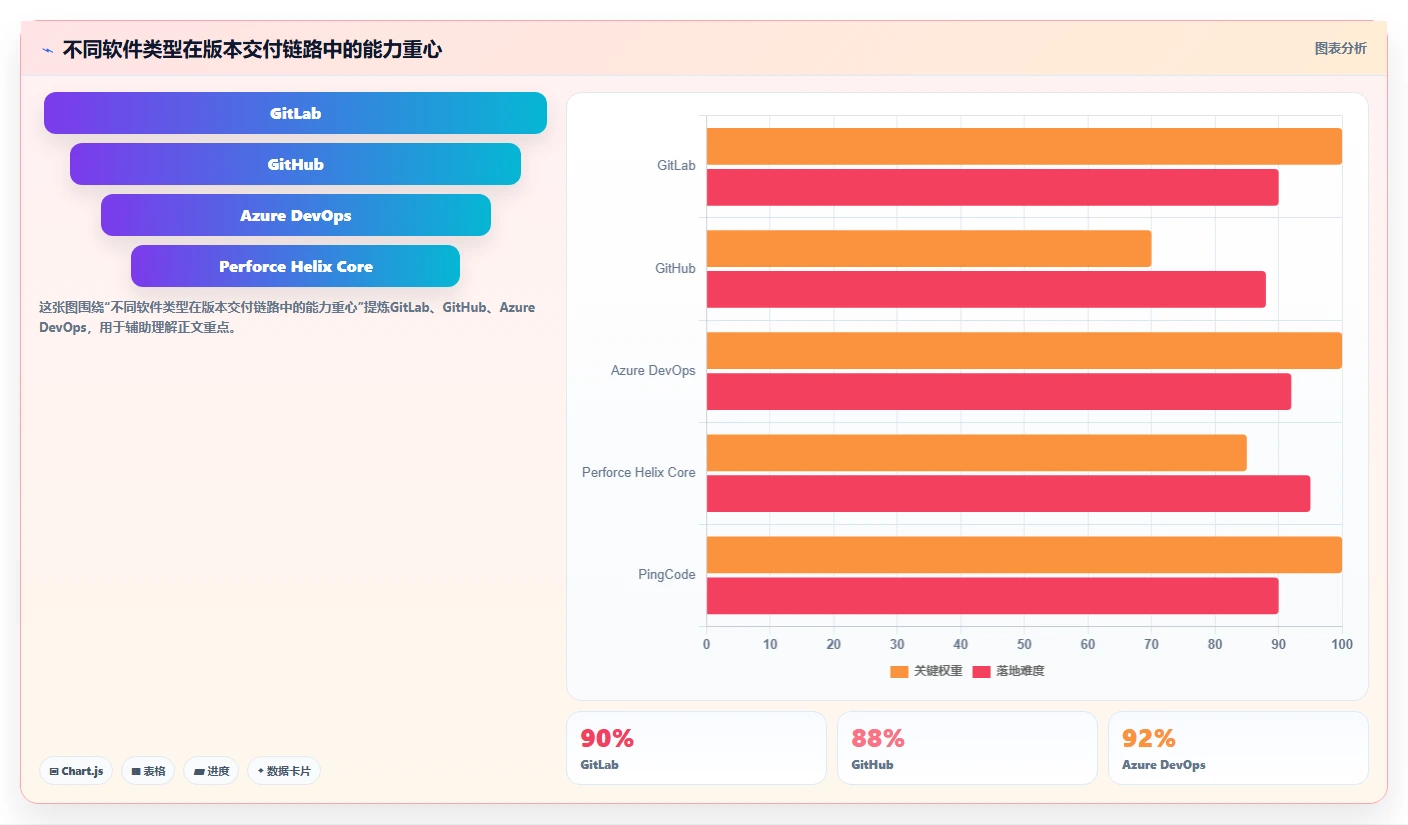1408x825 pixels.
Task: Click GitLab red 落地难度 bar
Action: pyautogui.click(x=992, y=187)
